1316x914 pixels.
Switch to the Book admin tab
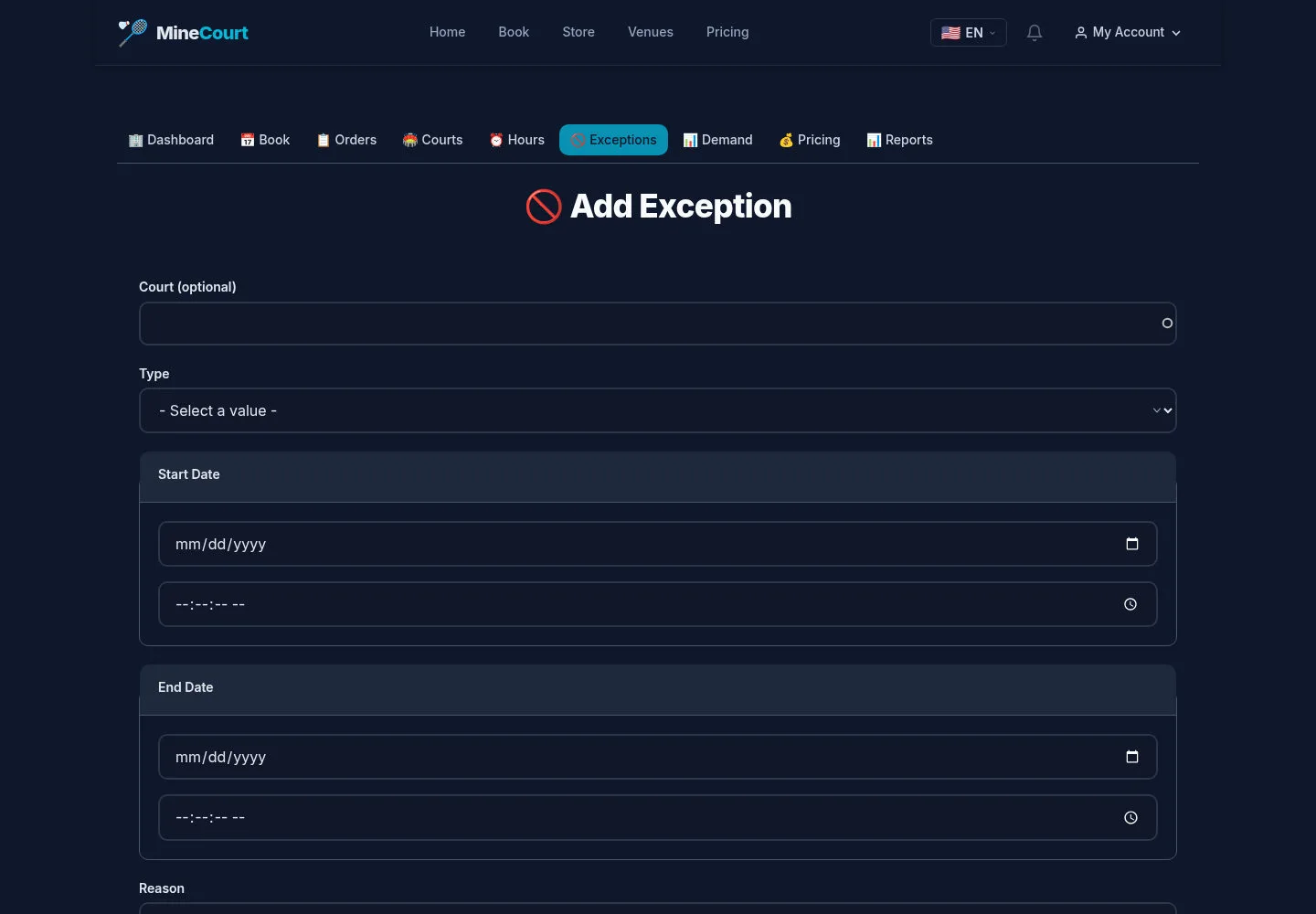pyautogui.click(x=265, y=140)
